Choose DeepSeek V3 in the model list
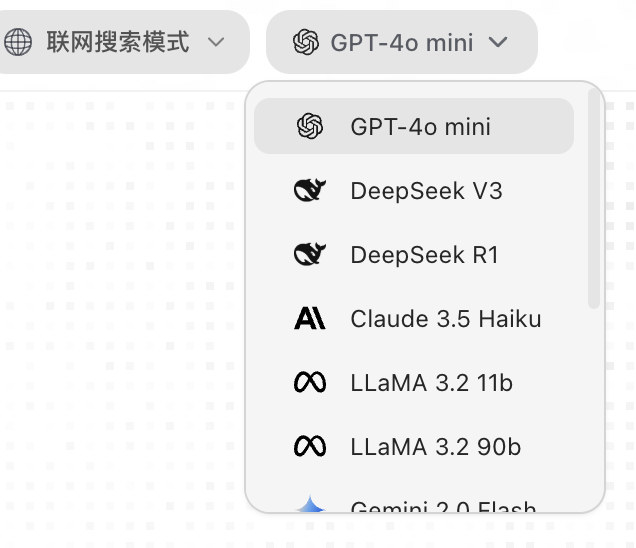 pos(414,190)
